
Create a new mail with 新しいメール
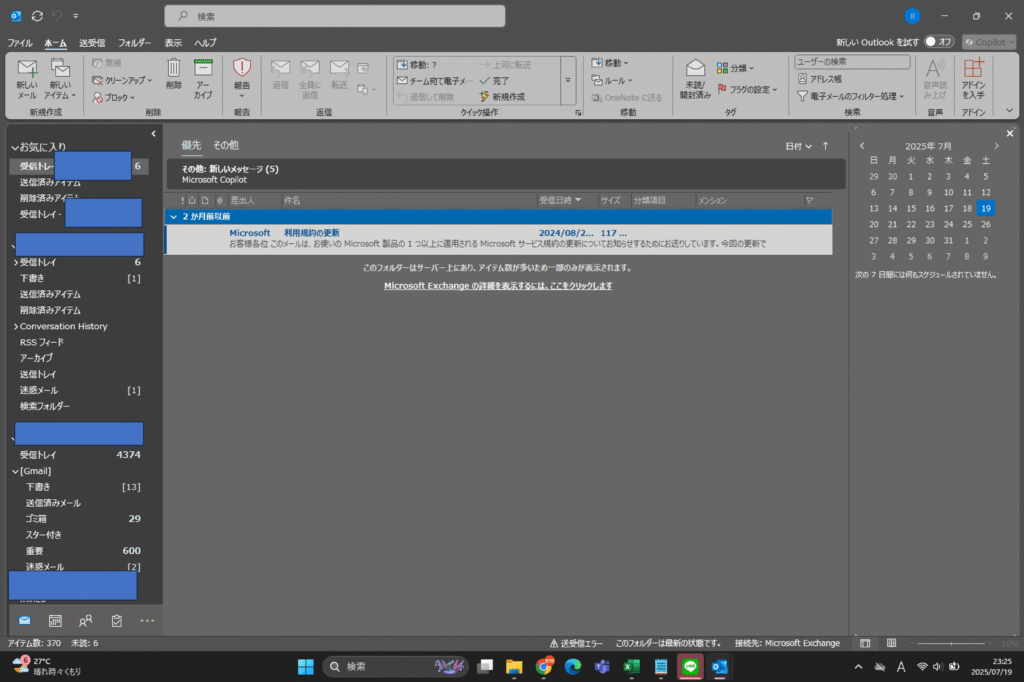[27, 79]
